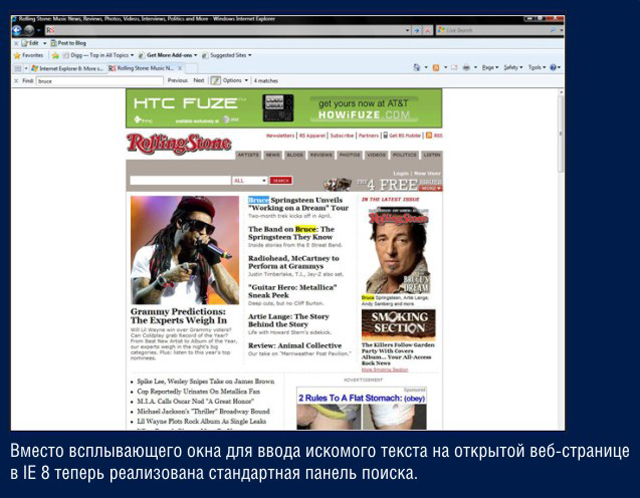The image size is (640, 498).
Task: Switch to the Rolling Stone: Music N... tab
Action: [142, 68]
